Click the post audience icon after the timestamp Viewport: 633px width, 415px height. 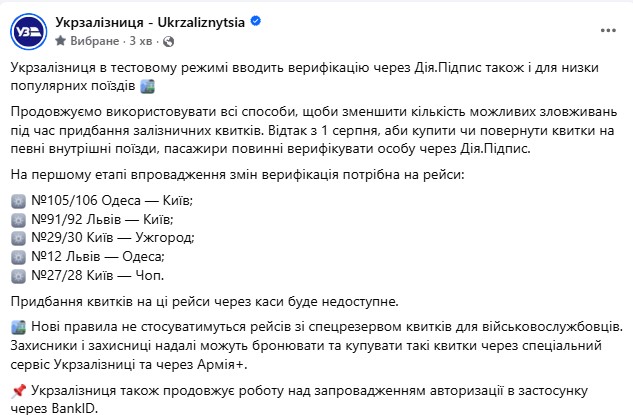(x=166, y=41)
